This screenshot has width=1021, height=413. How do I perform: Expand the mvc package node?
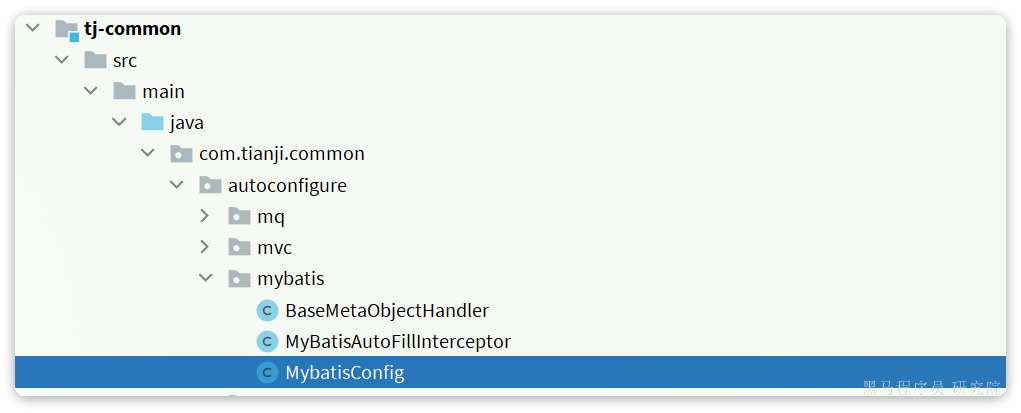[204, 247]
